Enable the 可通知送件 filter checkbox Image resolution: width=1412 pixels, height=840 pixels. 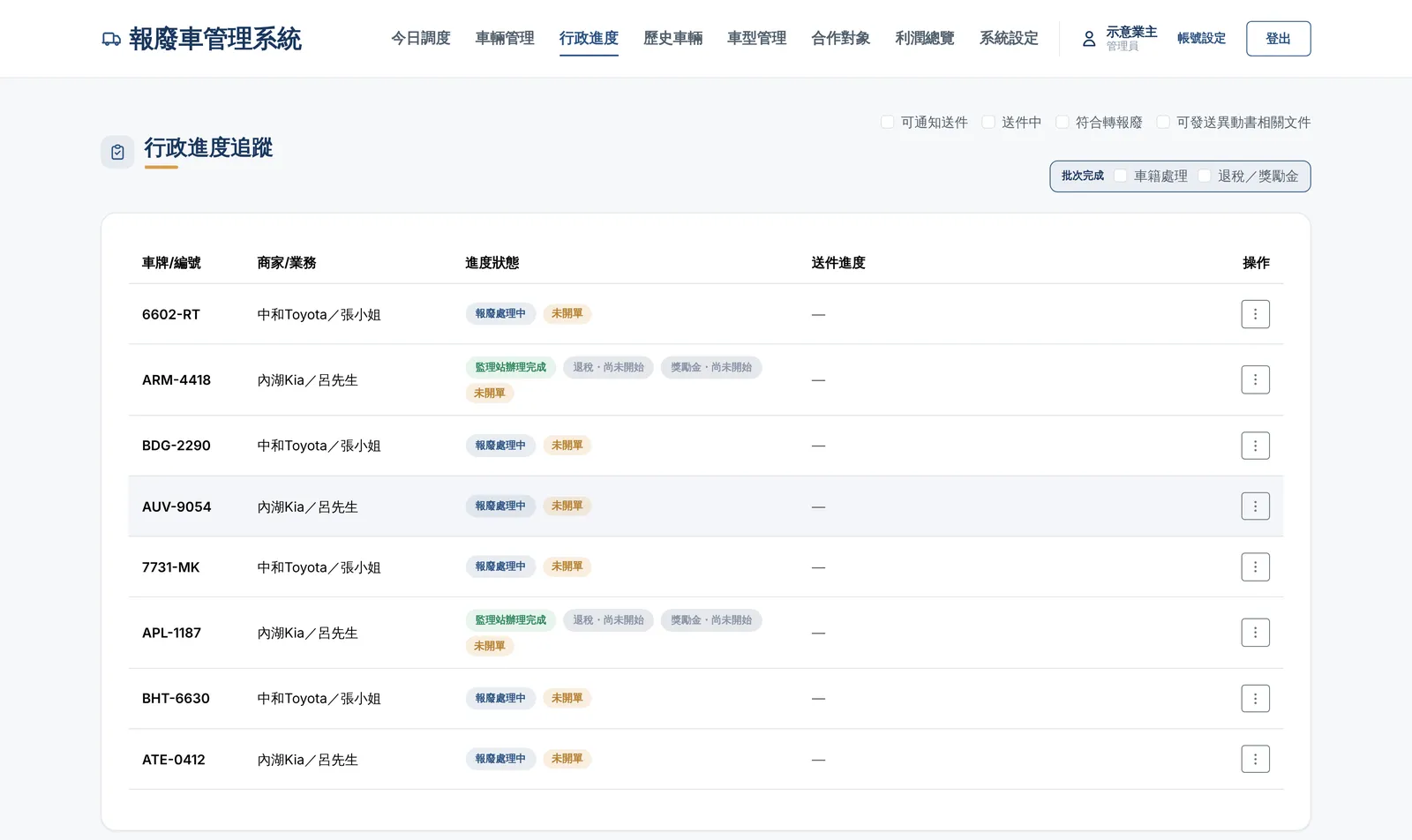coord(888,122)
